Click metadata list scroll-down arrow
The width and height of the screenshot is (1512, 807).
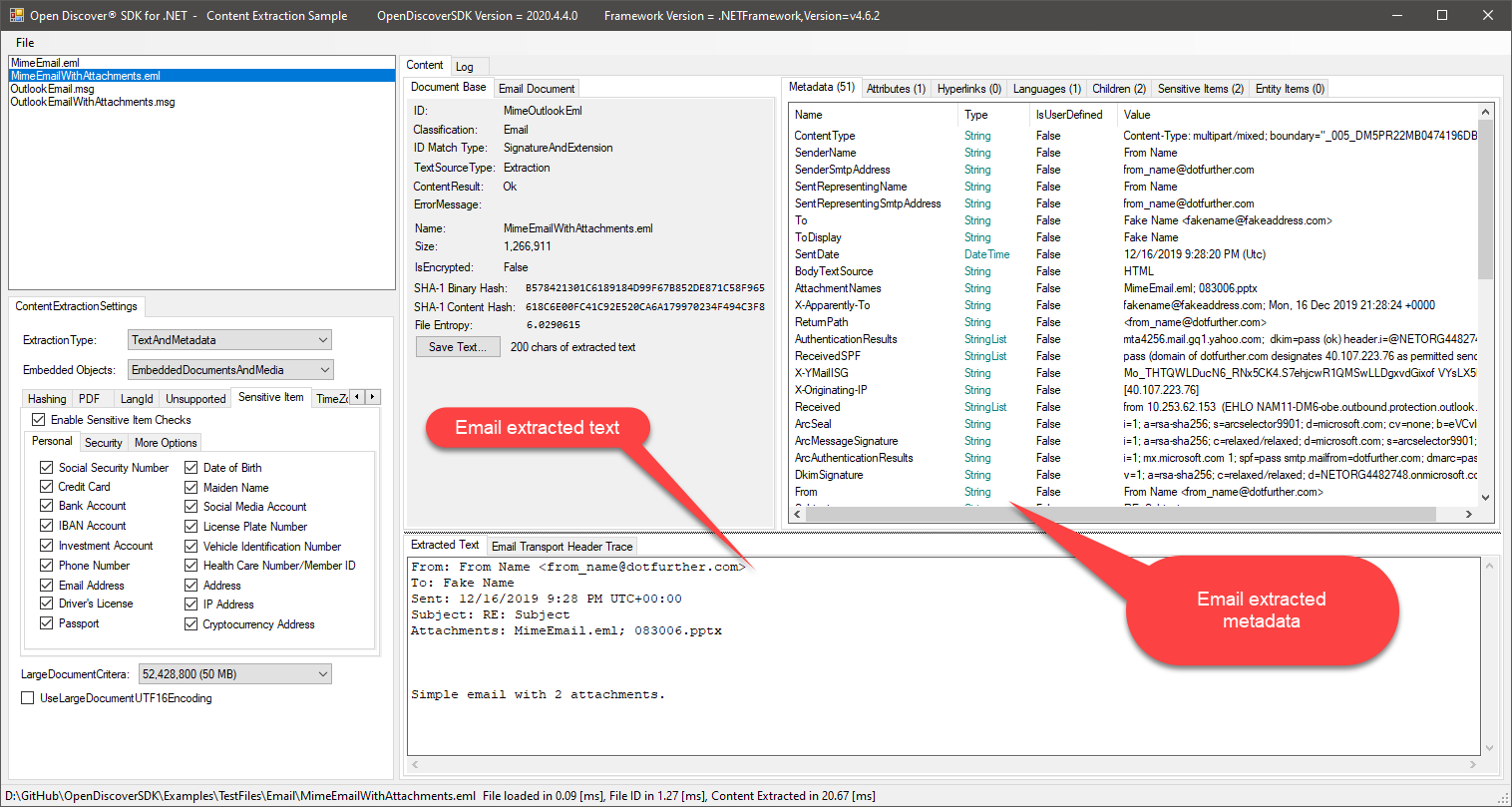pyautogui.click(x=1485, y=497)
